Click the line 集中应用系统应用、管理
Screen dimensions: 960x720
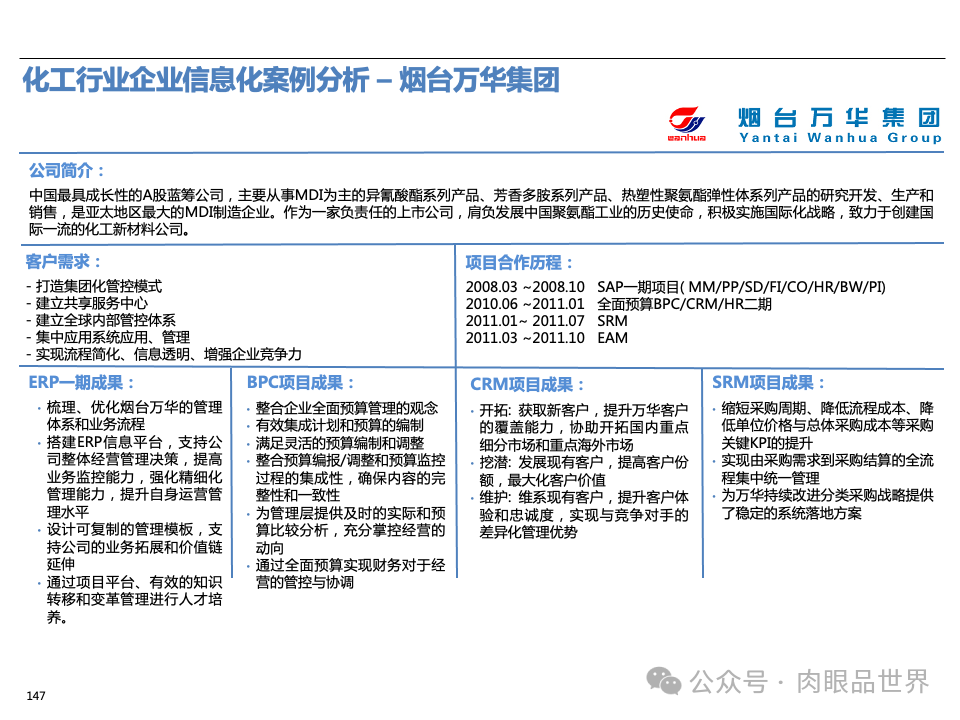(108, 337)
